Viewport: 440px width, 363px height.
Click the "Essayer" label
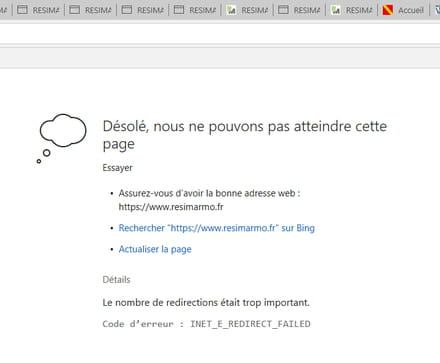pos(117,168)
